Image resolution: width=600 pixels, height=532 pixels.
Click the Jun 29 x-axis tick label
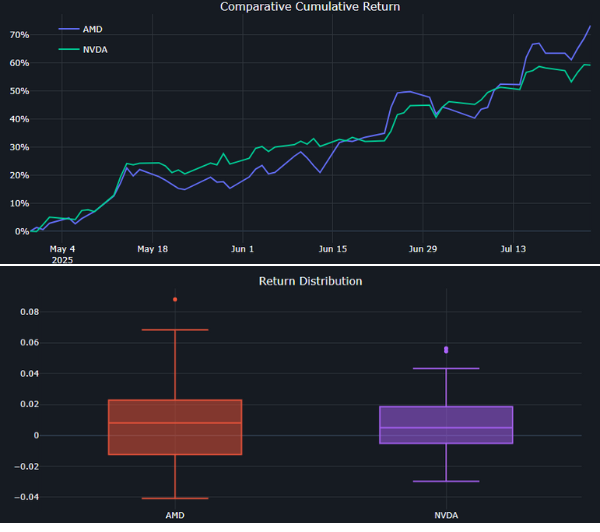click(x=423, y=249)
